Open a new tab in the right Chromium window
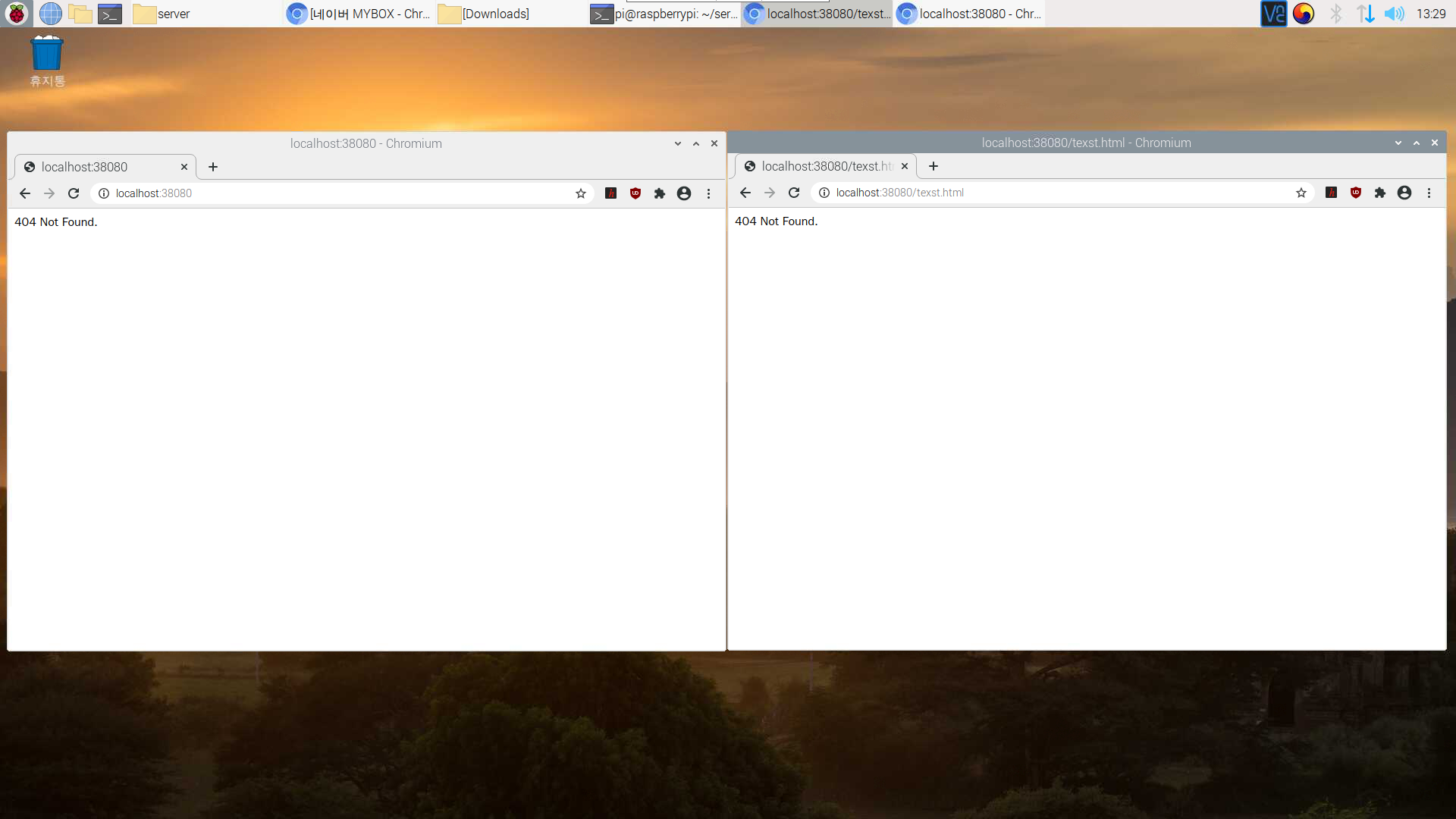Screen dimensions: 1456x819 934,166
